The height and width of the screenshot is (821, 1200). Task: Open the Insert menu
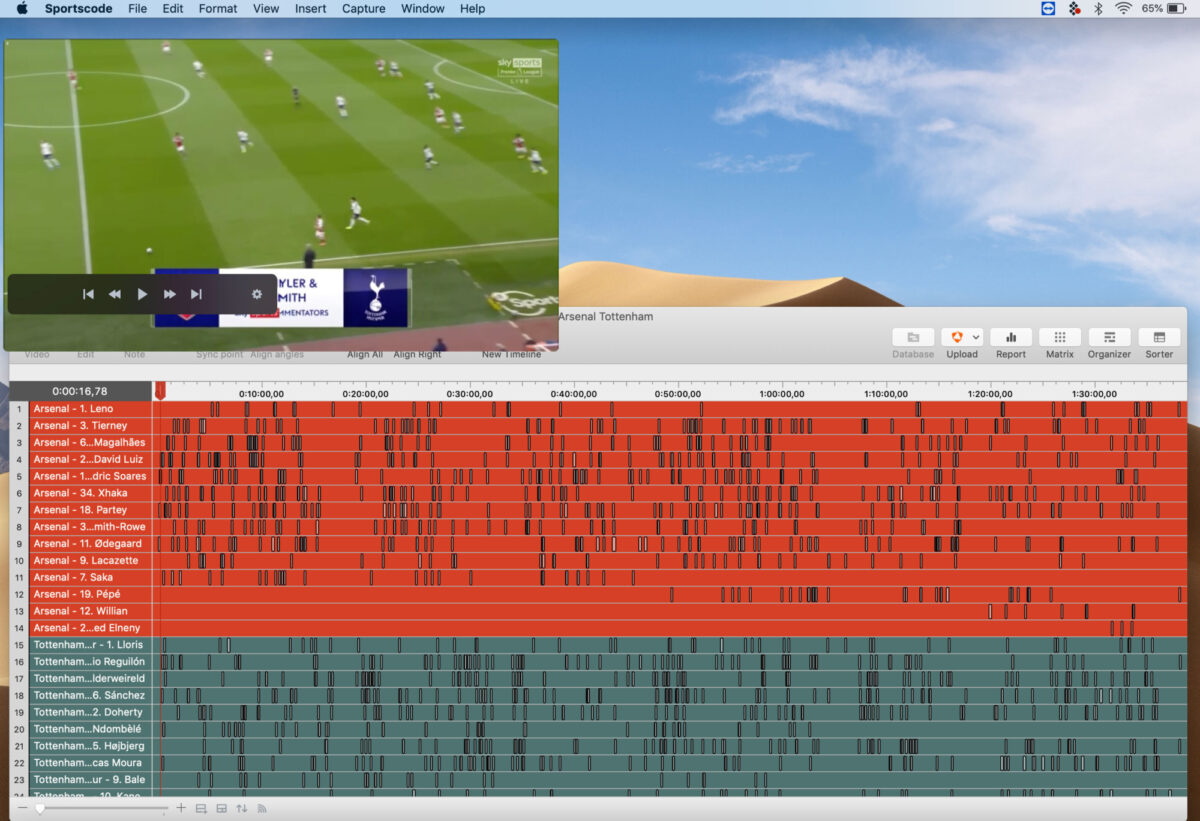point(310,8)
